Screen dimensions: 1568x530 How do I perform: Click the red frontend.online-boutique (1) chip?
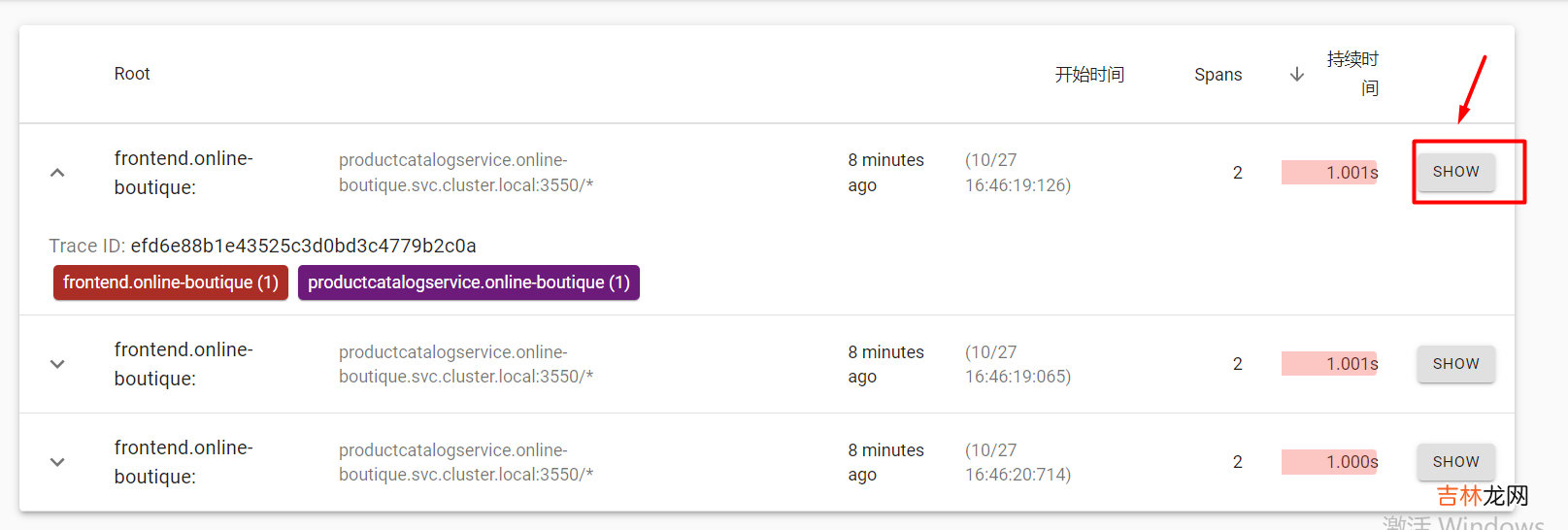click(x=171, y=282)
